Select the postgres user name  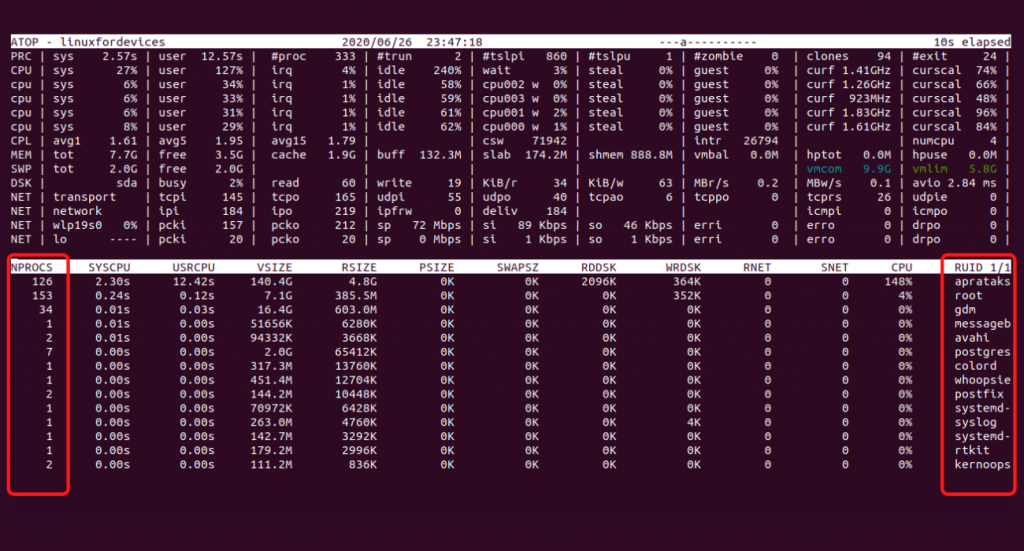pos(982,352)
